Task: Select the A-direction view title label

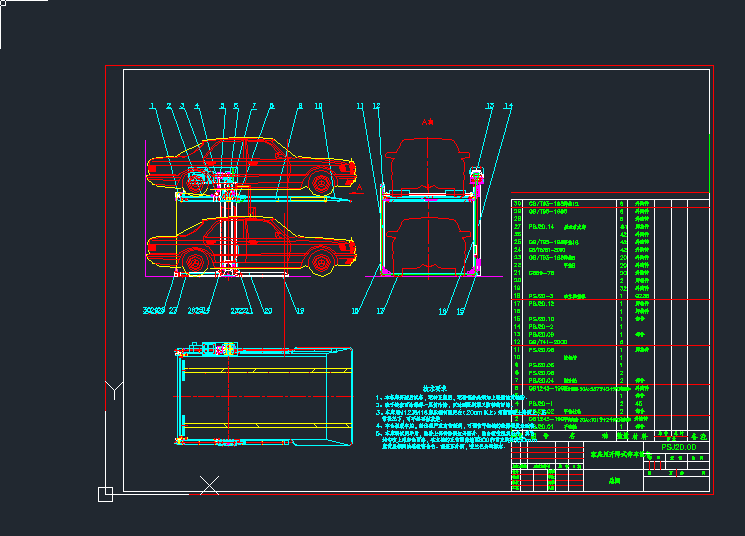Action: pos(427,122)
